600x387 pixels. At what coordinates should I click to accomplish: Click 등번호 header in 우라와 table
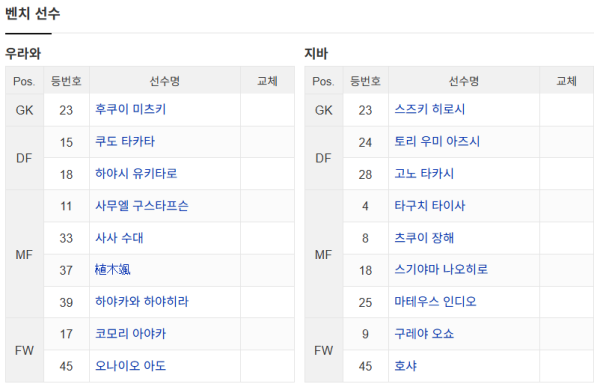(66, 81)
